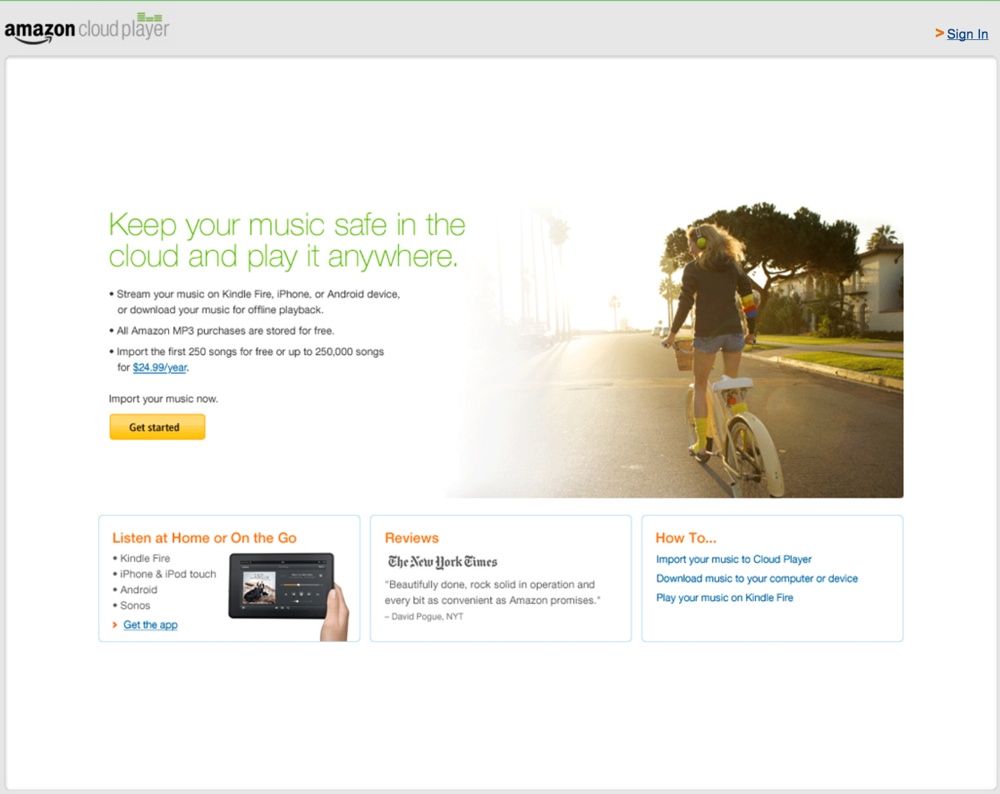The image size is (1000, 794).
Task: Click the cyclist hero photo
Action: (x=676, y=351)
